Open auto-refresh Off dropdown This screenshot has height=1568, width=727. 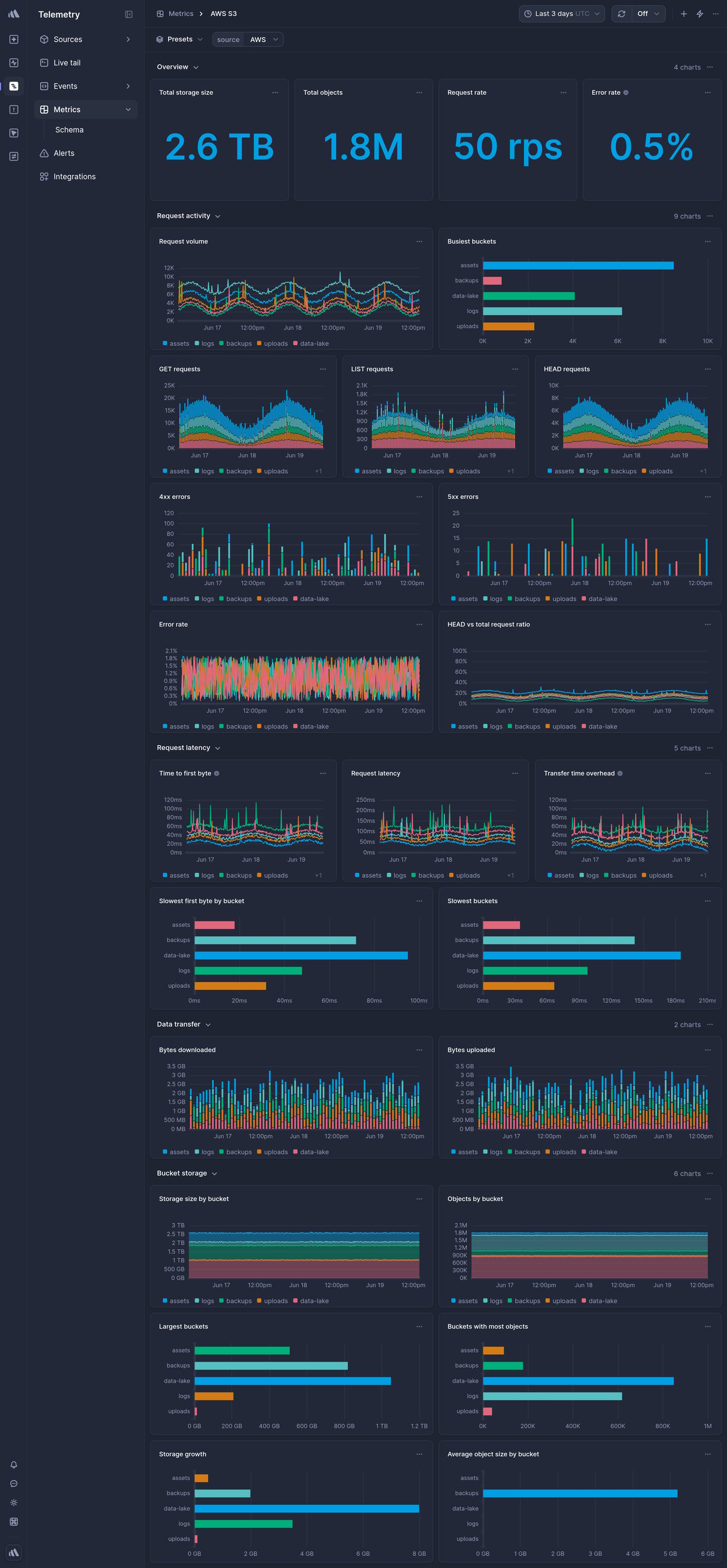[x=648, y=14]
